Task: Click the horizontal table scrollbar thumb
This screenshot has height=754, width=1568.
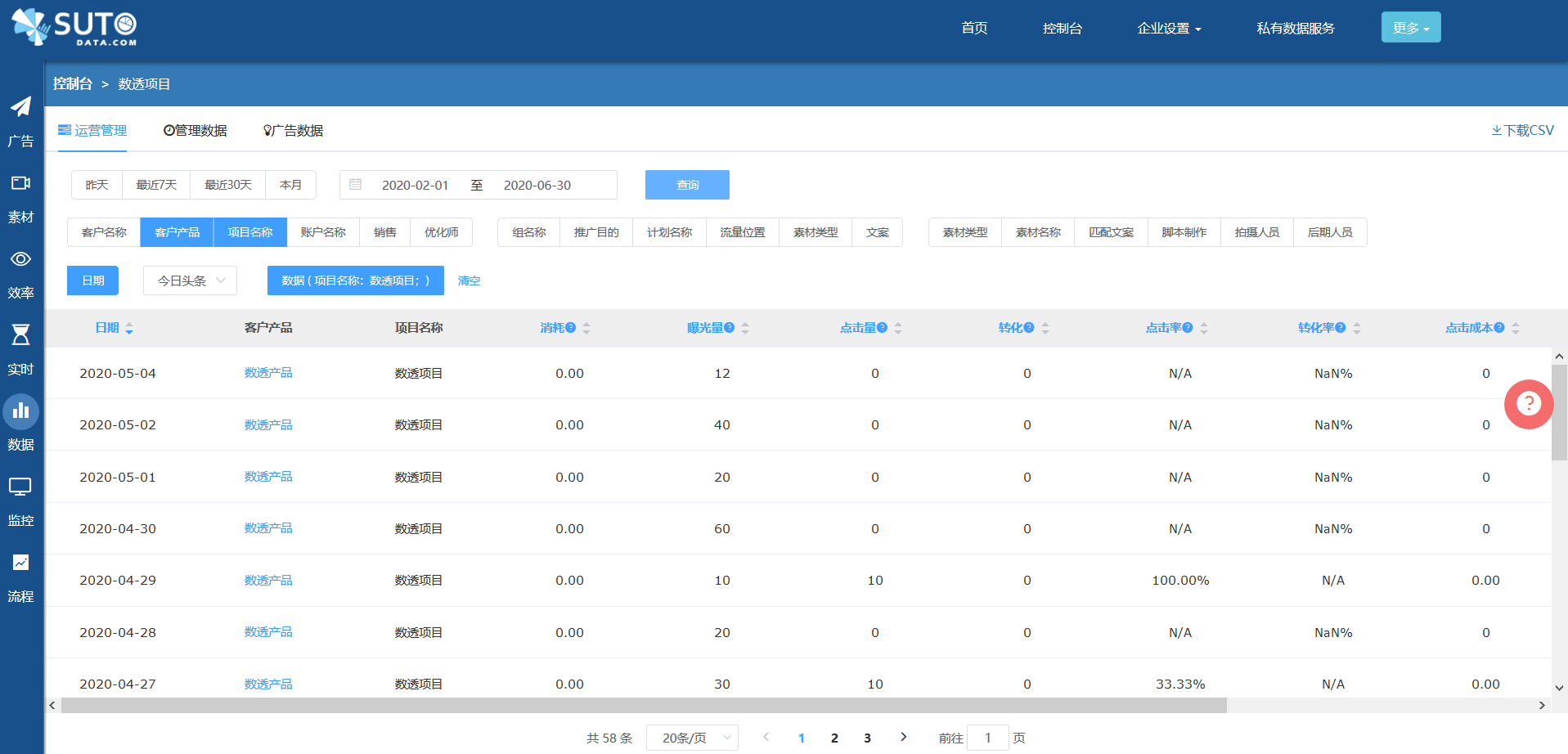Action: (644, 706)
